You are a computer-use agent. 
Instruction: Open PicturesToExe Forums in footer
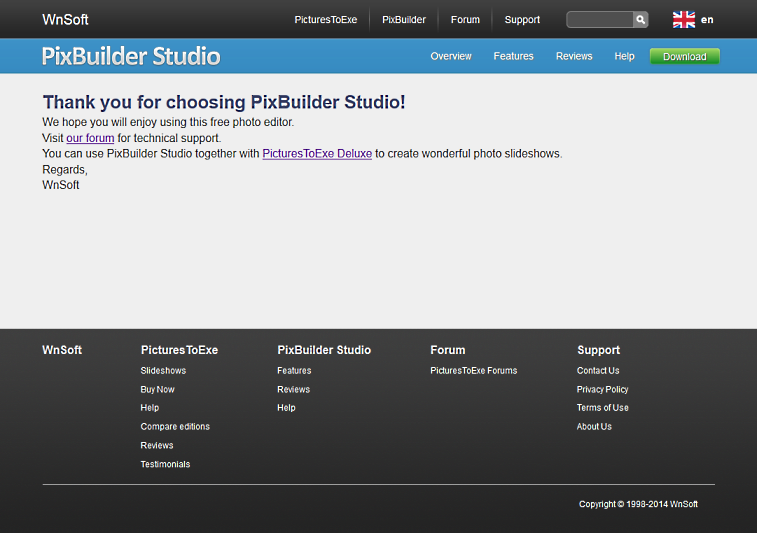[474, 371]
